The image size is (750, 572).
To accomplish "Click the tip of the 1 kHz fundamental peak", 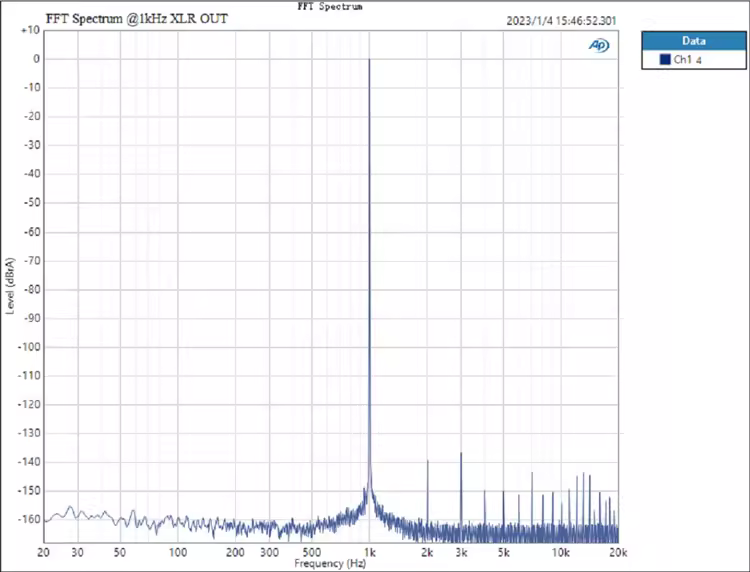I will (x=369, y=60).
